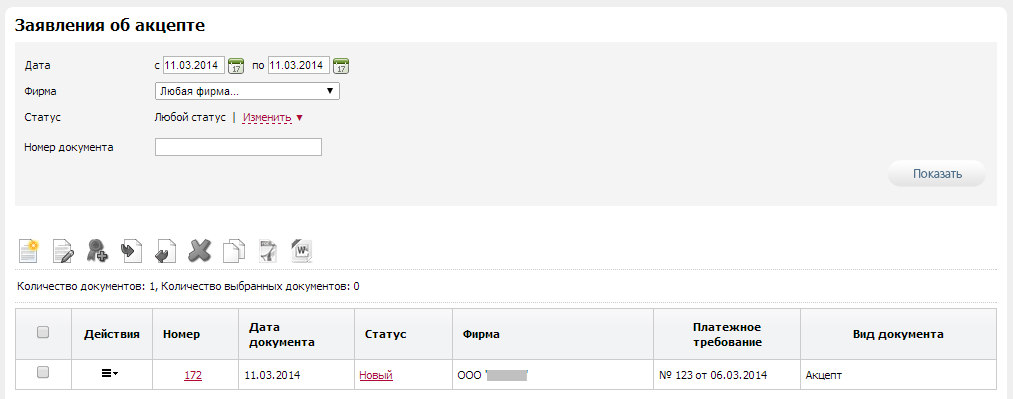Click the 'Номер документа' input field
The height and width of the screenshot is (399, 1013).
[238, 147]
